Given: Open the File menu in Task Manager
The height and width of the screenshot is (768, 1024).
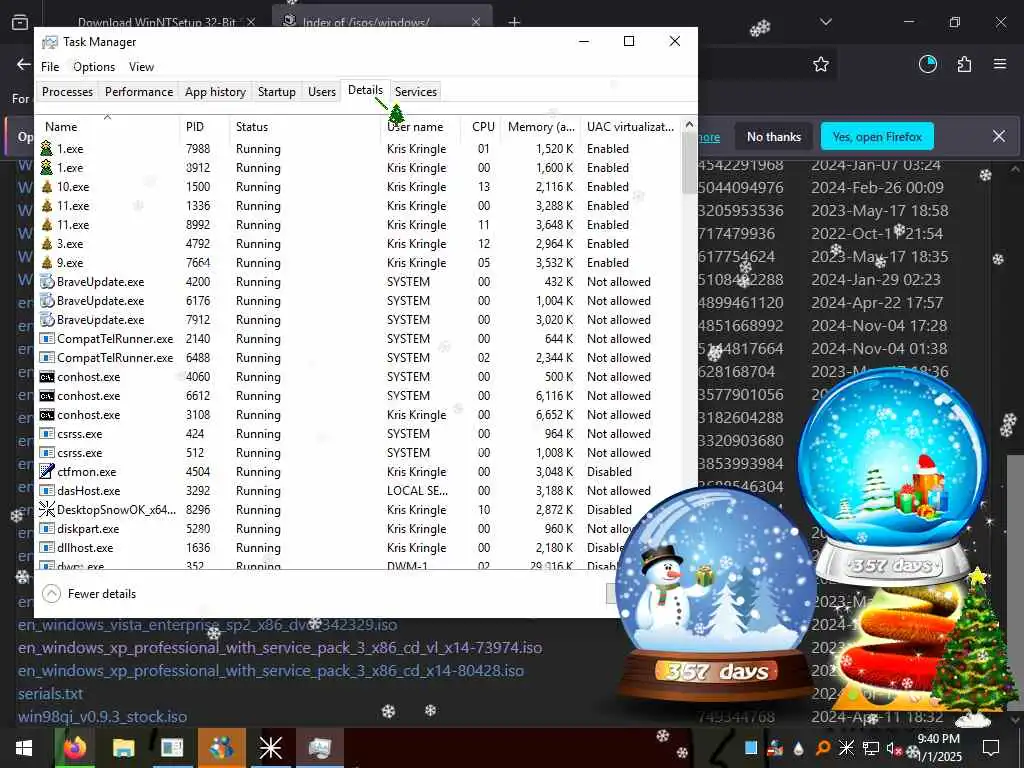Looking at the screenshot, I should tap(50, 67).
